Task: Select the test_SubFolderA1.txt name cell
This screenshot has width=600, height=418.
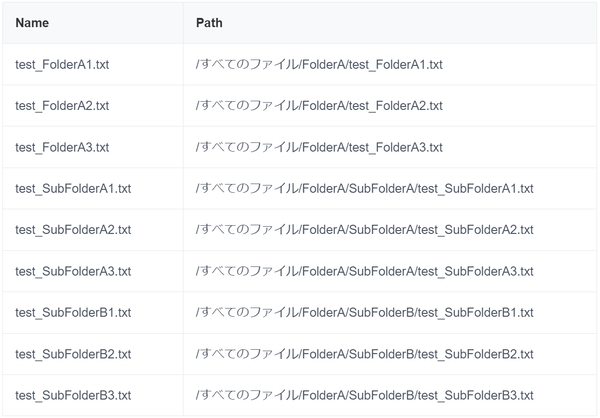Action: click(x=73, y=188)
